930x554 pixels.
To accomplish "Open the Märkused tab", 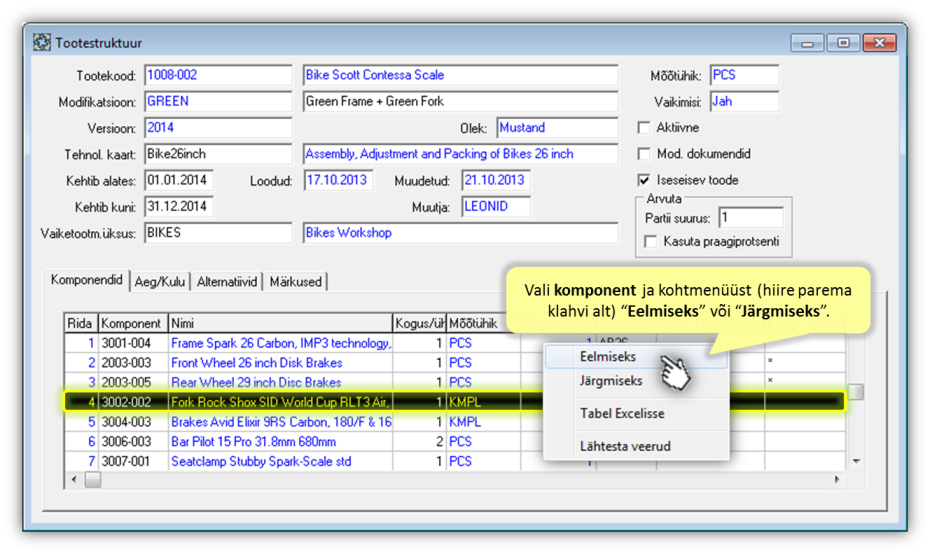I will 295,282.
